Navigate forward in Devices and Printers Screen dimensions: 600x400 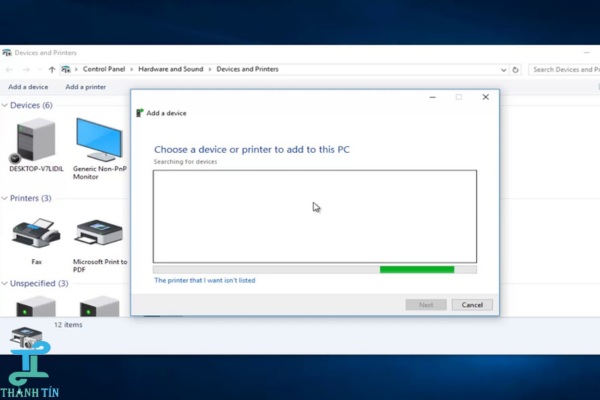pyautogui.click(x=26, y=69)
